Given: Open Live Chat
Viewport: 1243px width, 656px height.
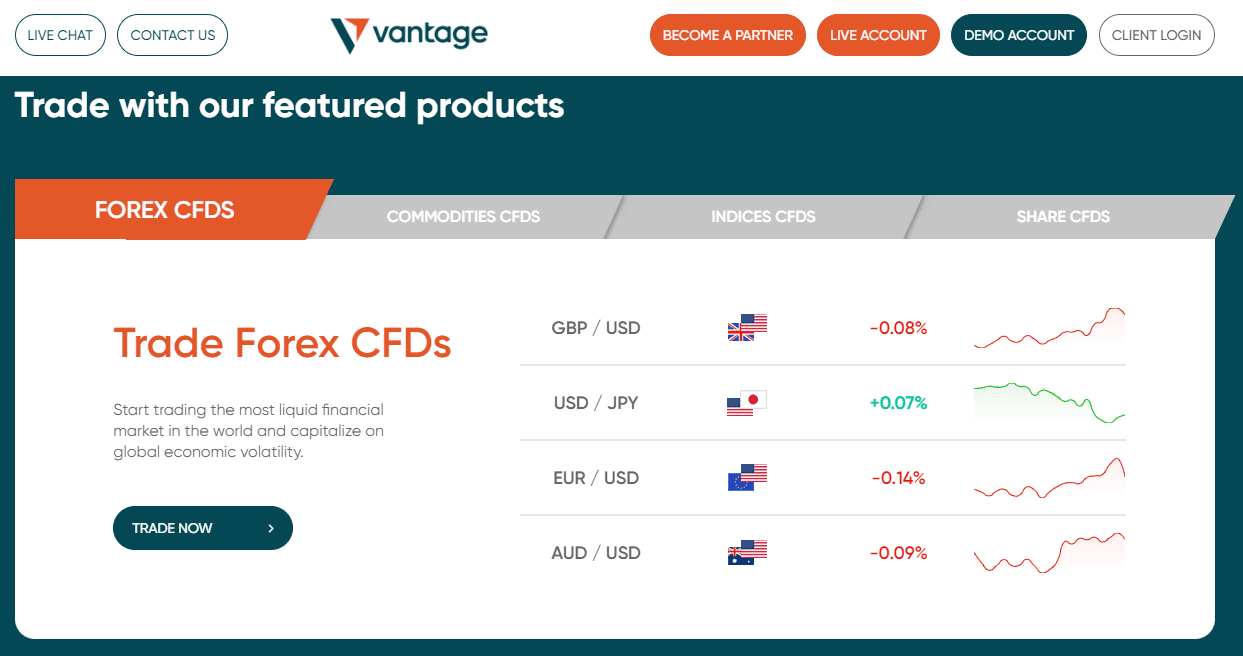Looking at the screenshot, I should [x=60, y=35].
